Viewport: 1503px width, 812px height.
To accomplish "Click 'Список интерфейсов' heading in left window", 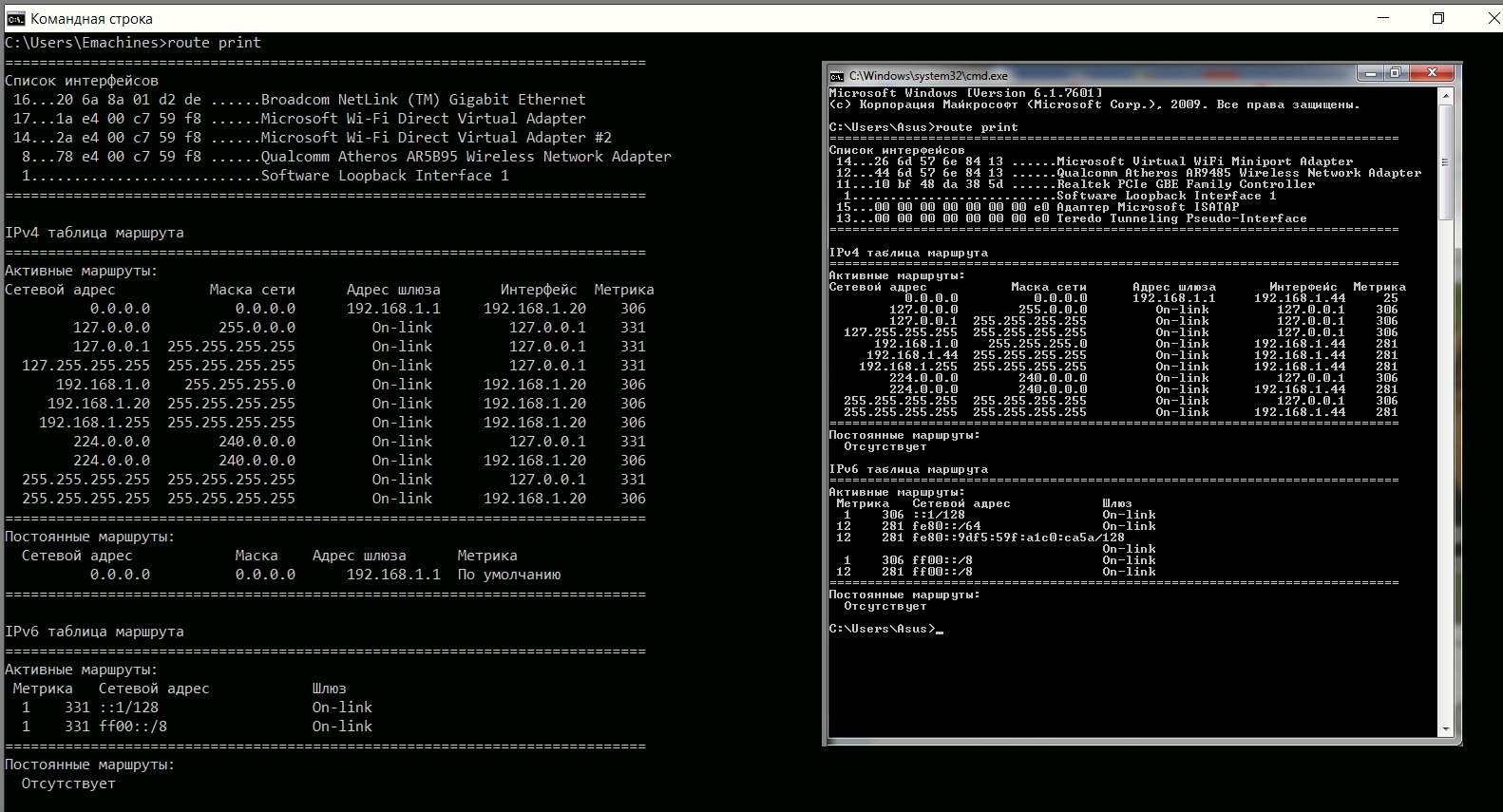I will pyautogui.click(x=82, y=81).
